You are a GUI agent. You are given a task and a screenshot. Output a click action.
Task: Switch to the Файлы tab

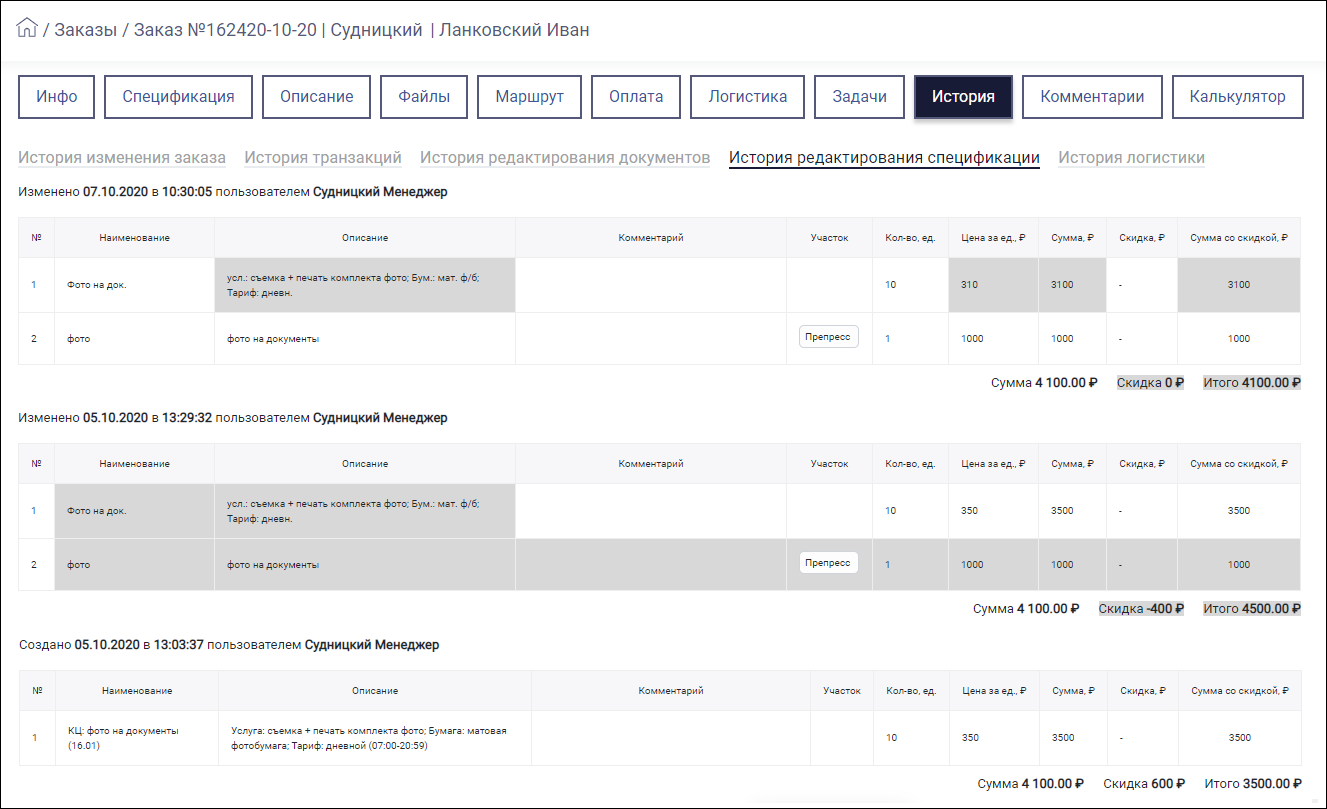point(424,97)
